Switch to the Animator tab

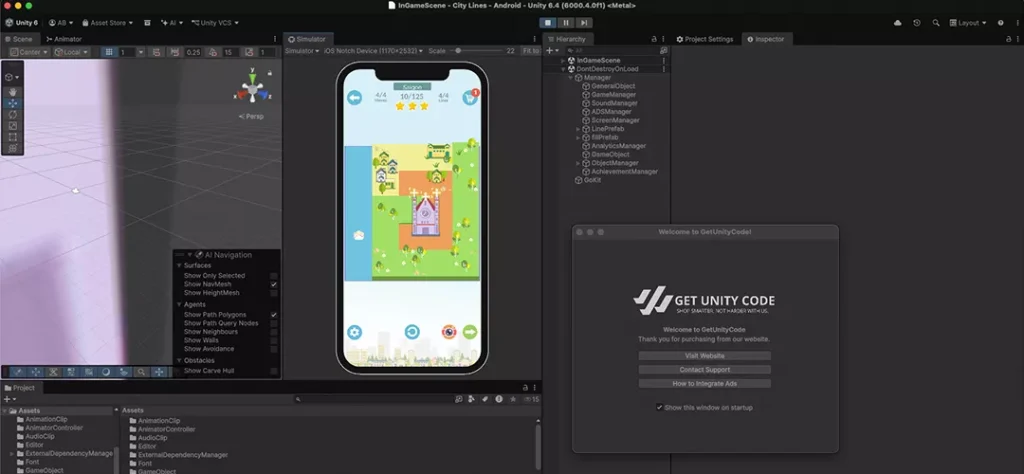pos(64,39)
